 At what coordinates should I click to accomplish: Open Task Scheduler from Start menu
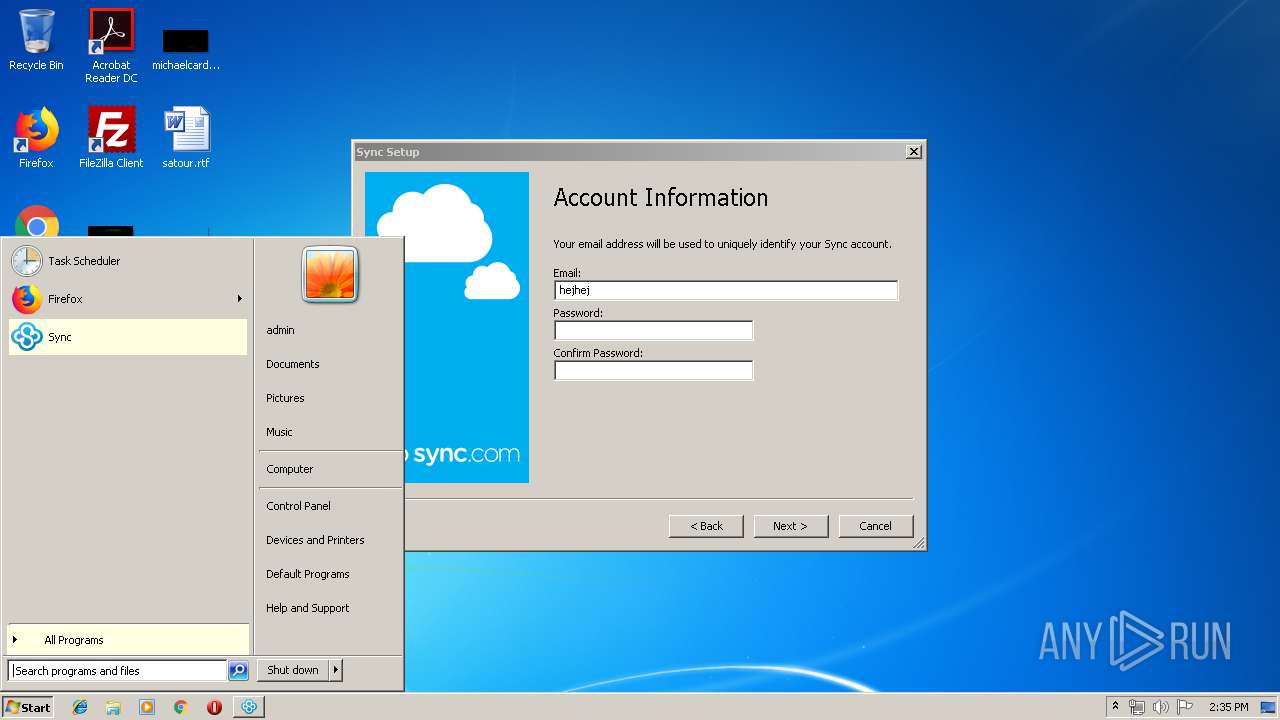click(128, 261)
